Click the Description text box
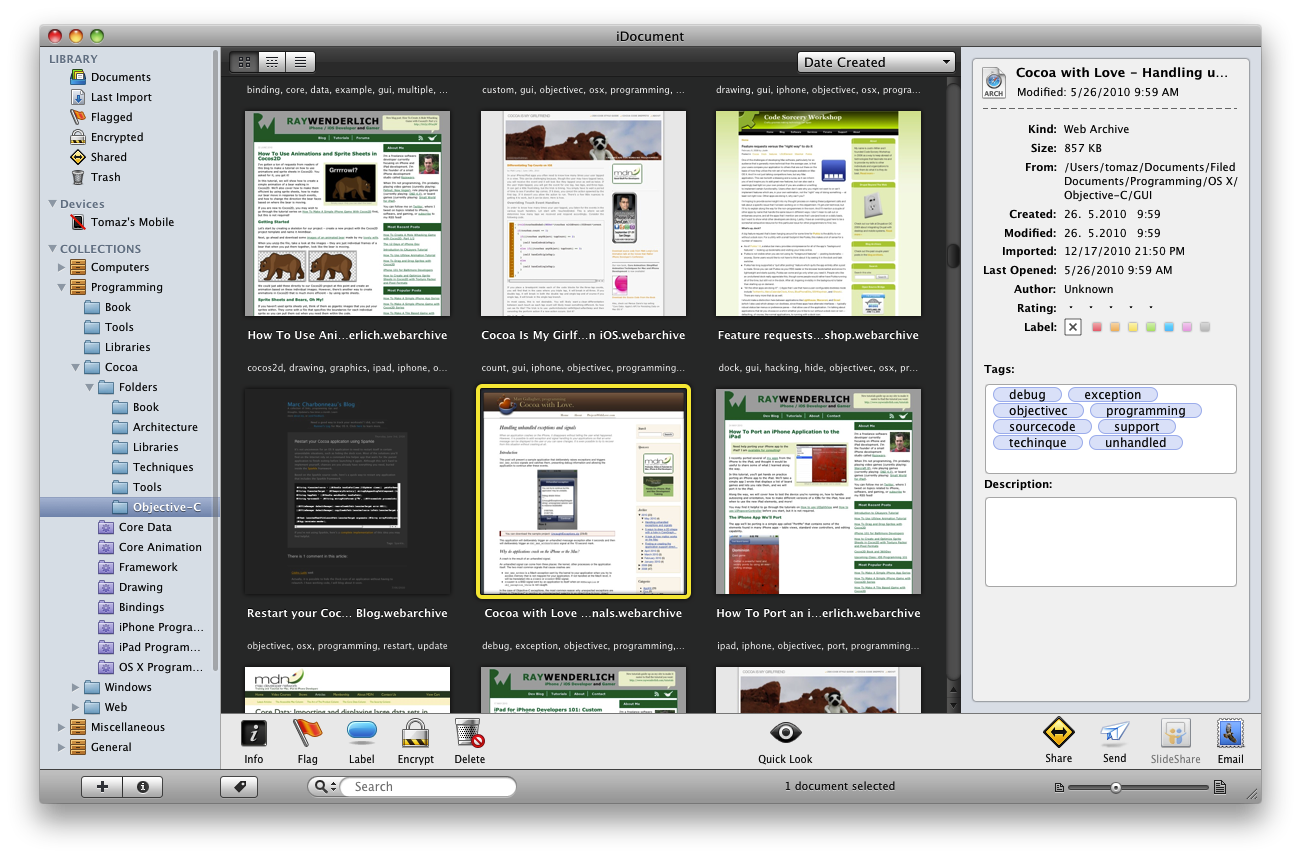Screen dimensions: 1301x858 coord(1110,542)
